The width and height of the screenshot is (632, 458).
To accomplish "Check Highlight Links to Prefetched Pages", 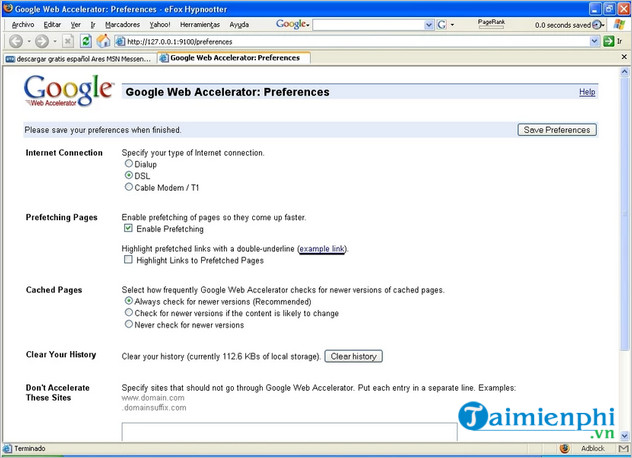I will point(128,260).
